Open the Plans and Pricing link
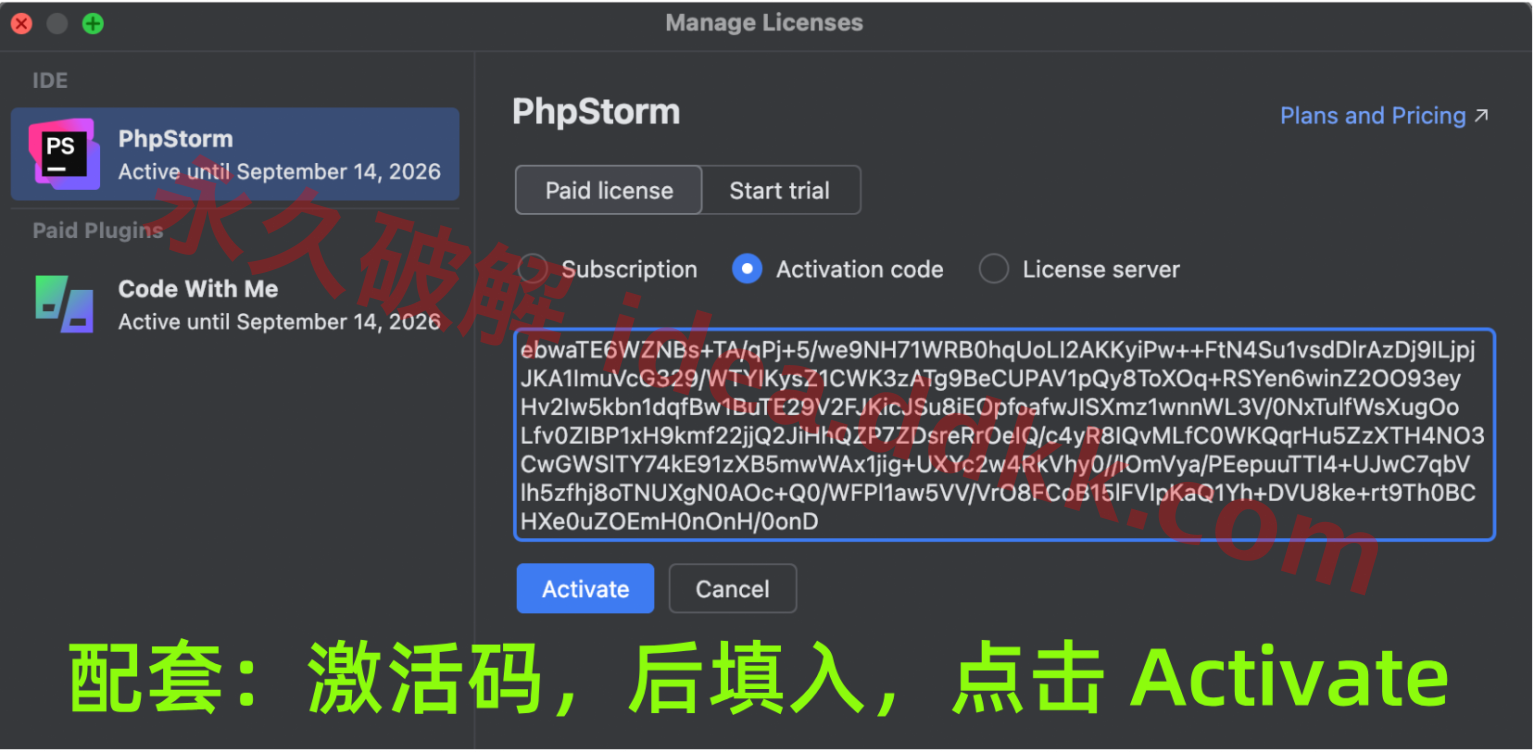Screen dimensions: 1534x752 coord(1385,116)
